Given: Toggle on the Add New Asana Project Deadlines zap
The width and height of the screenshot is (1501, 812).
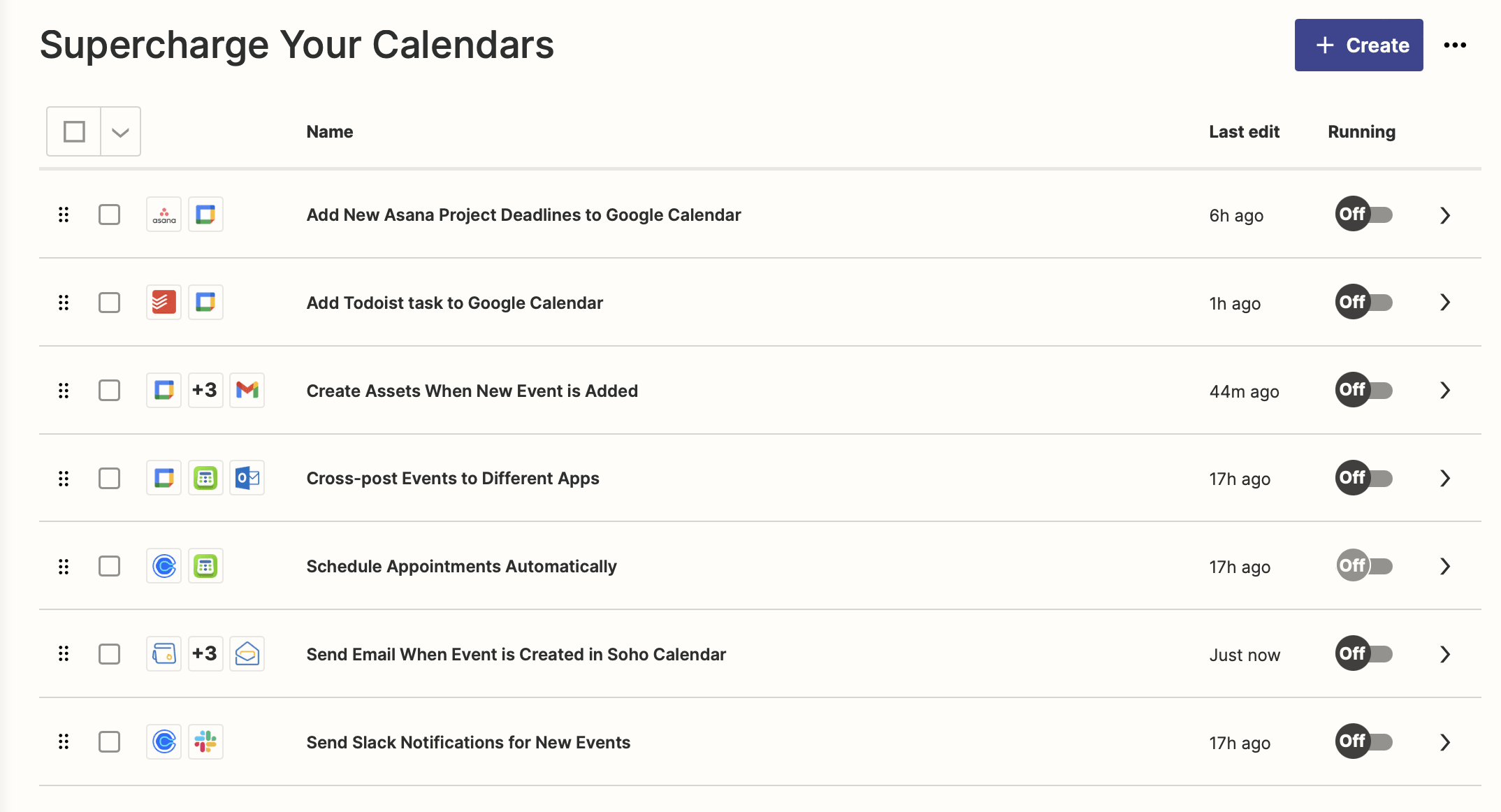Looking at the screenshot, I should point(1363,215).
